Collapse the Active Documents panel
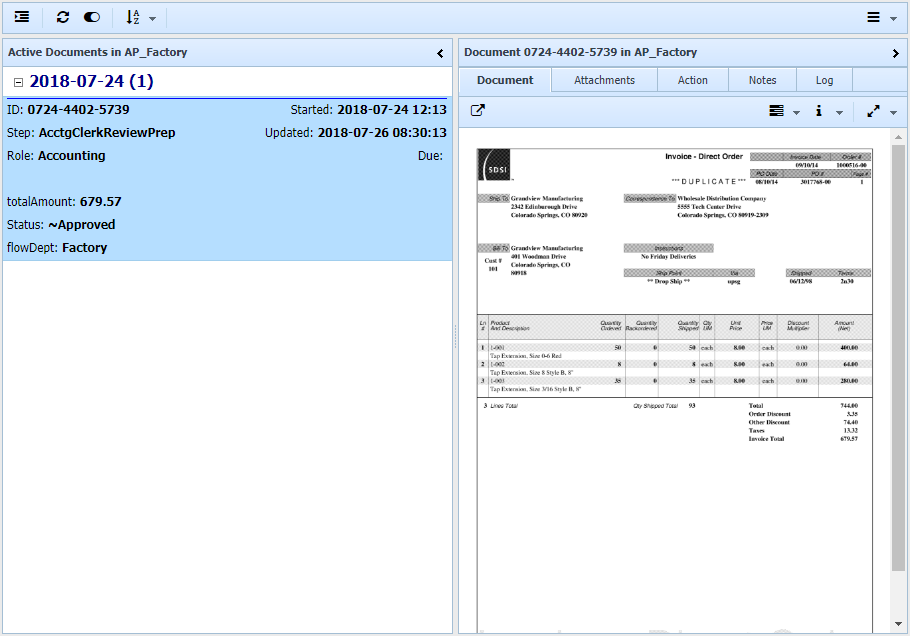910x636 pixels. click(x=440, y=53)
